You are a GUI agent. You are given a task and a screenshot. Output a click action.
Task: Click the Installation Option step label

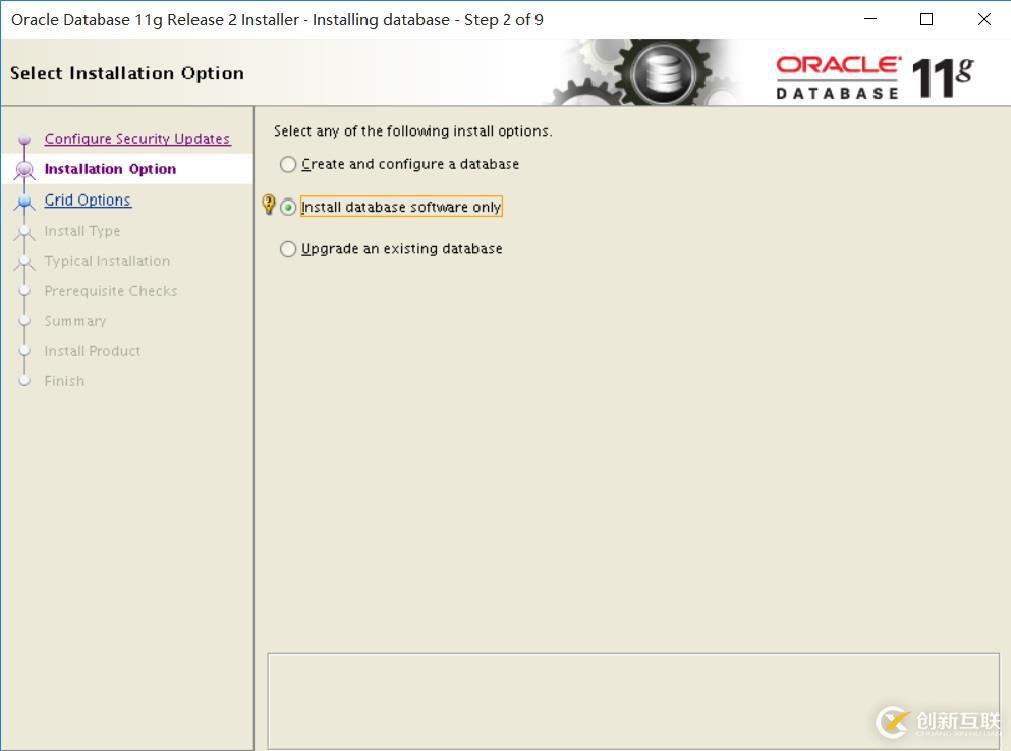(110, 169)
